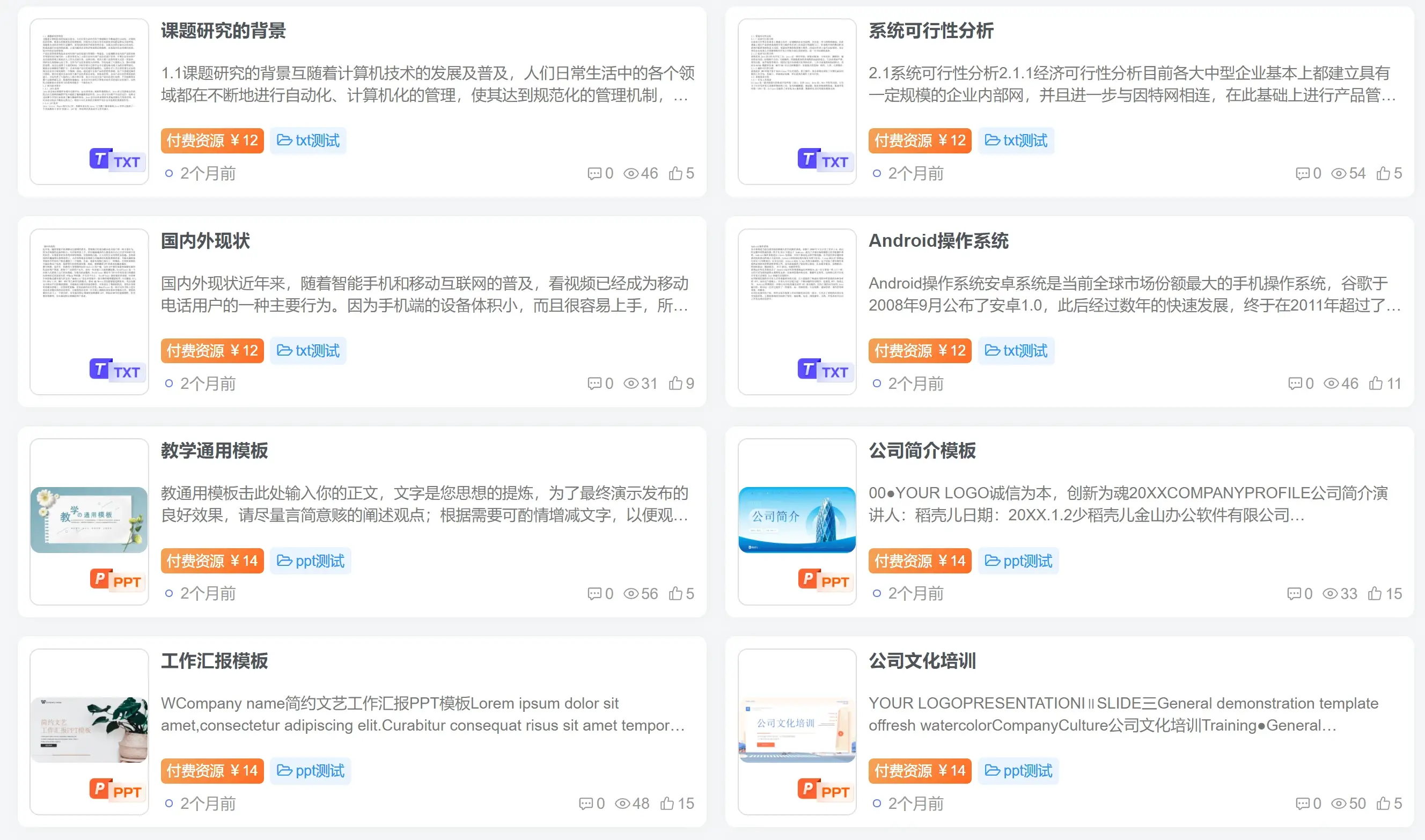Click the like icon on 公司简介模板 card

coord(1375,593)
